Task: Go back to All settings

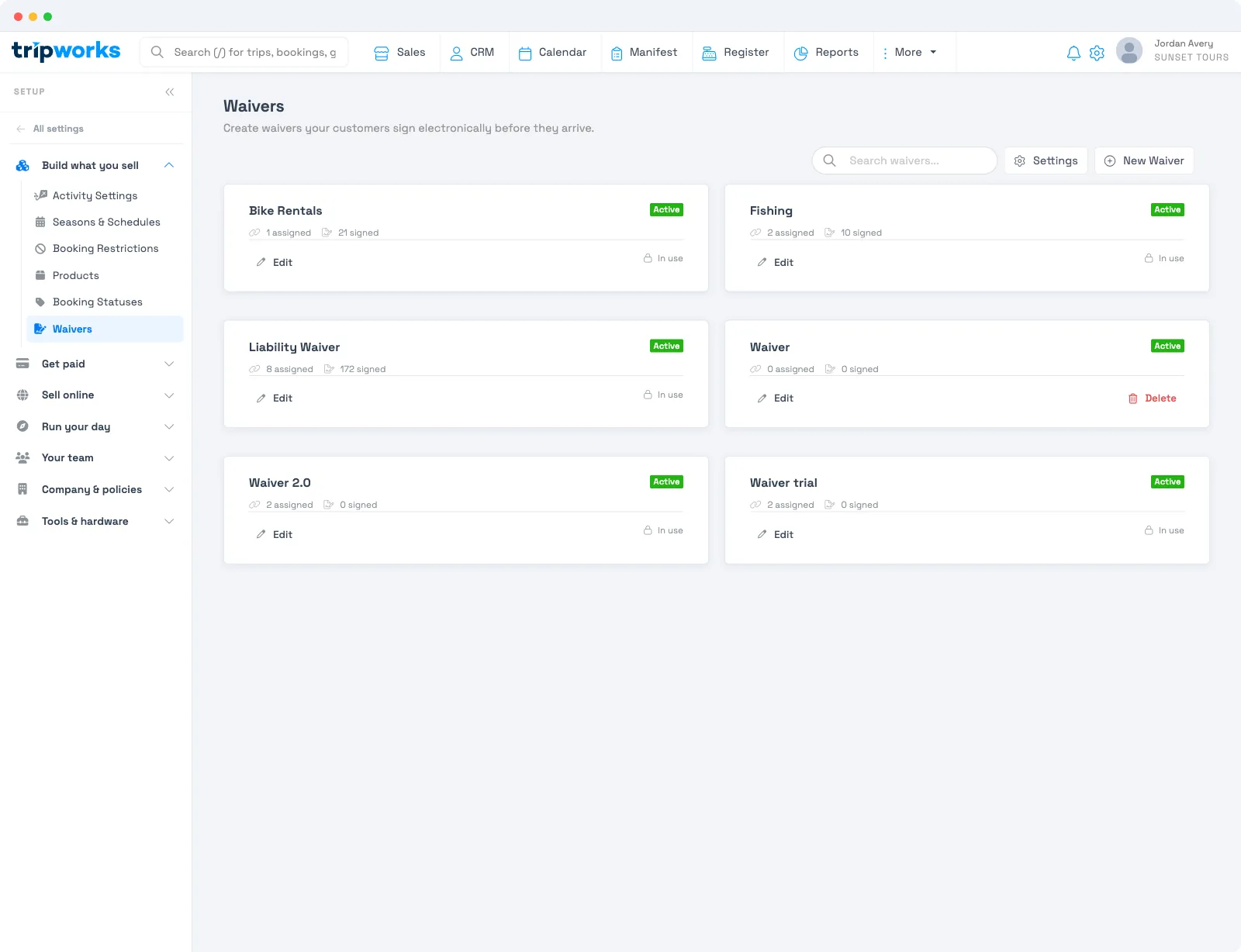Action: click(50, 129)
